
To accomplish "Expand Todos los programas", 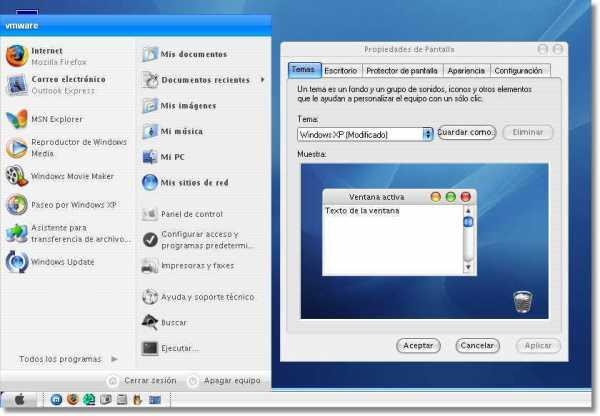I will pyautogui.click(x=68, y=359).
